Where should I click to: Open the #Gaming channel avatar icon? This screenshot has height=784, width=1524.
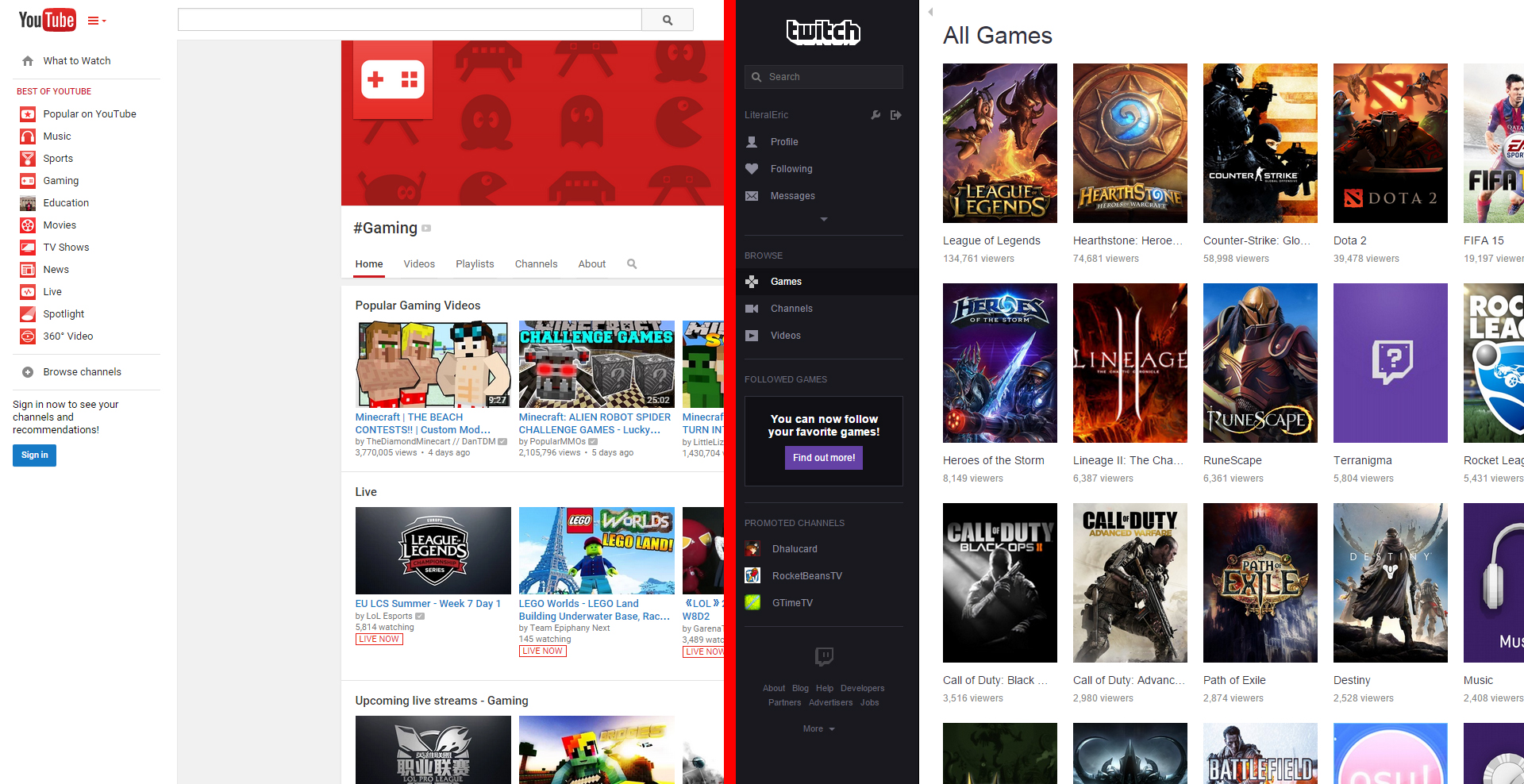pyautogui.click(x=392, y=79)
